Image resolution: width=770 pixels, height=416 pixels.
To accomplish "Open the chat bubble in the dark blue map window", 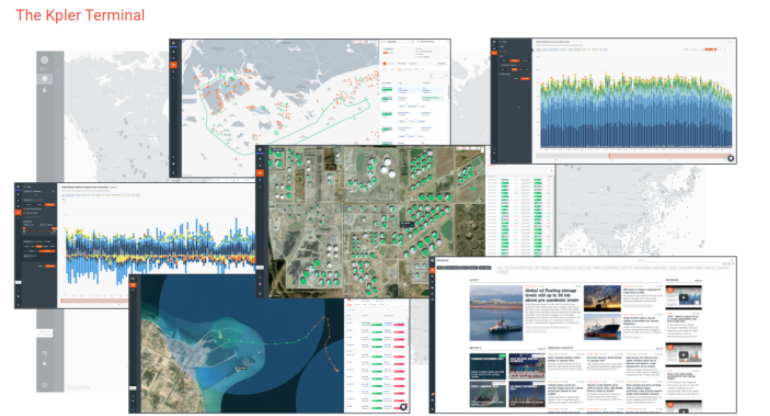I will (403, 407).
